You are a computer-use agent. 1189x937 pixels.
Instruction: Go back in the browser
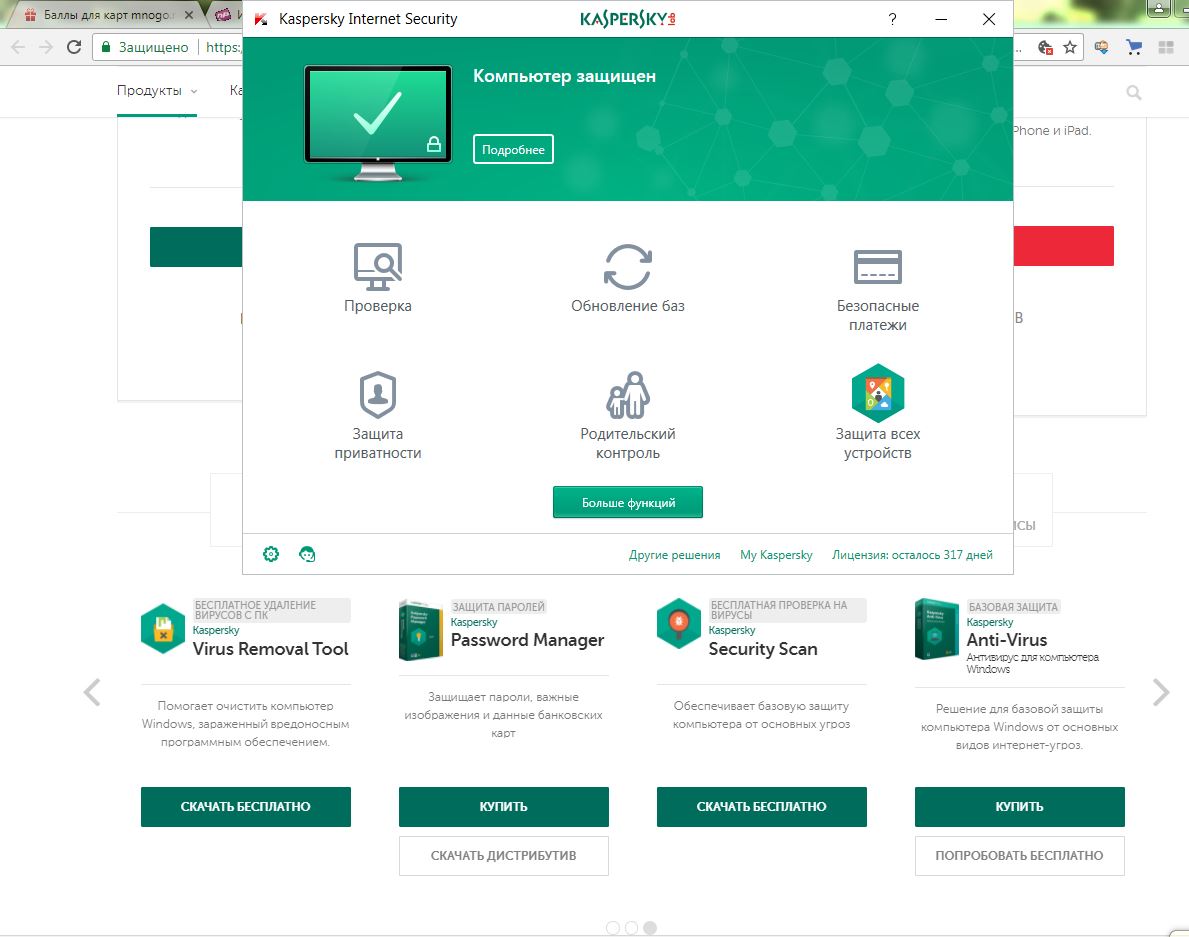[x=18, y=47]
